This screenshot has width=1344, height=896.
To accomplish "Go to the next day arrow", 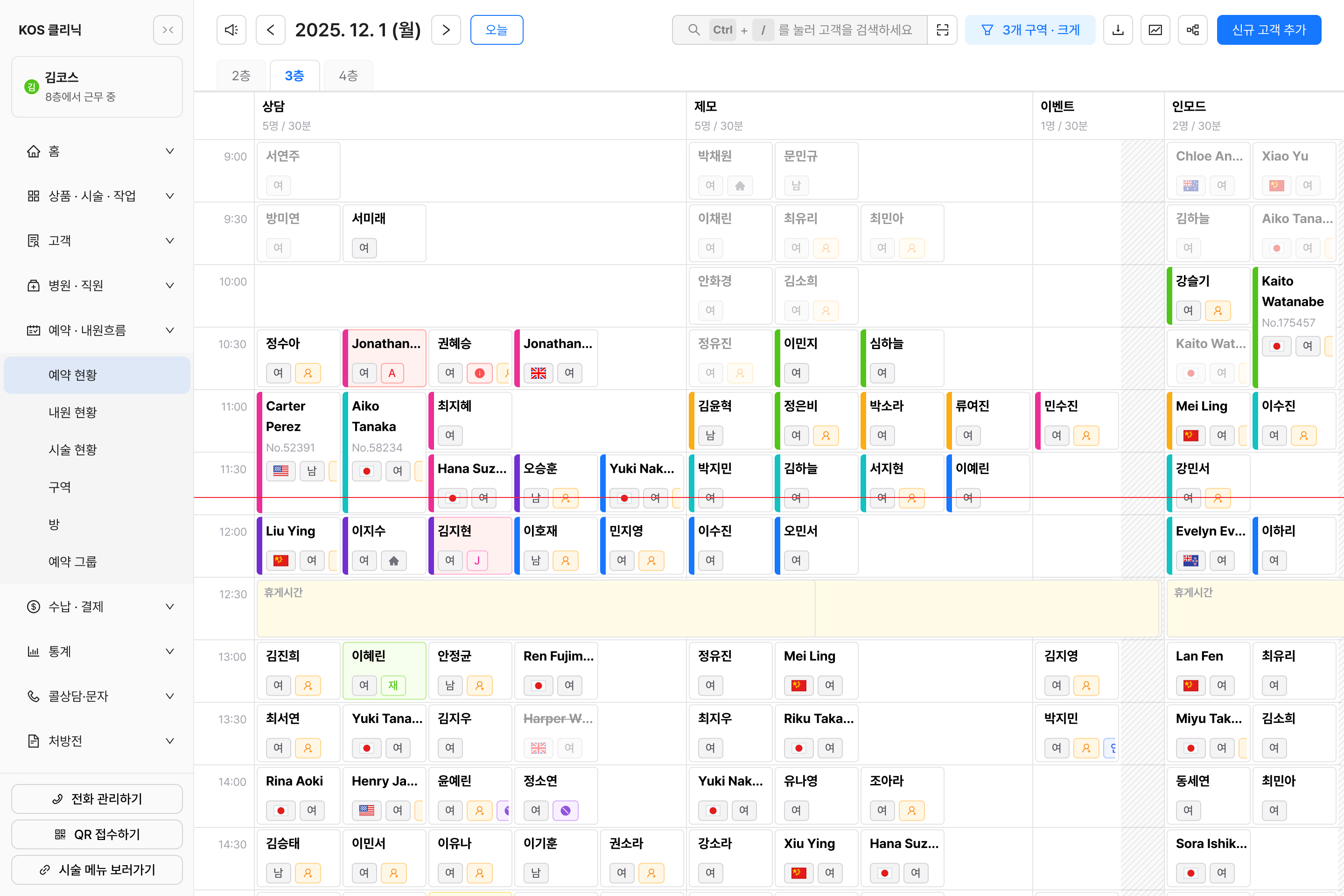I will (446, 30).
